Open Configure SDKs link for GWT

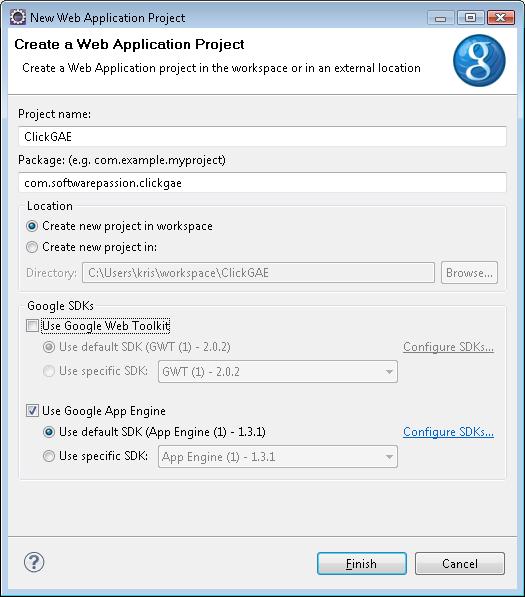coord(448,347)
